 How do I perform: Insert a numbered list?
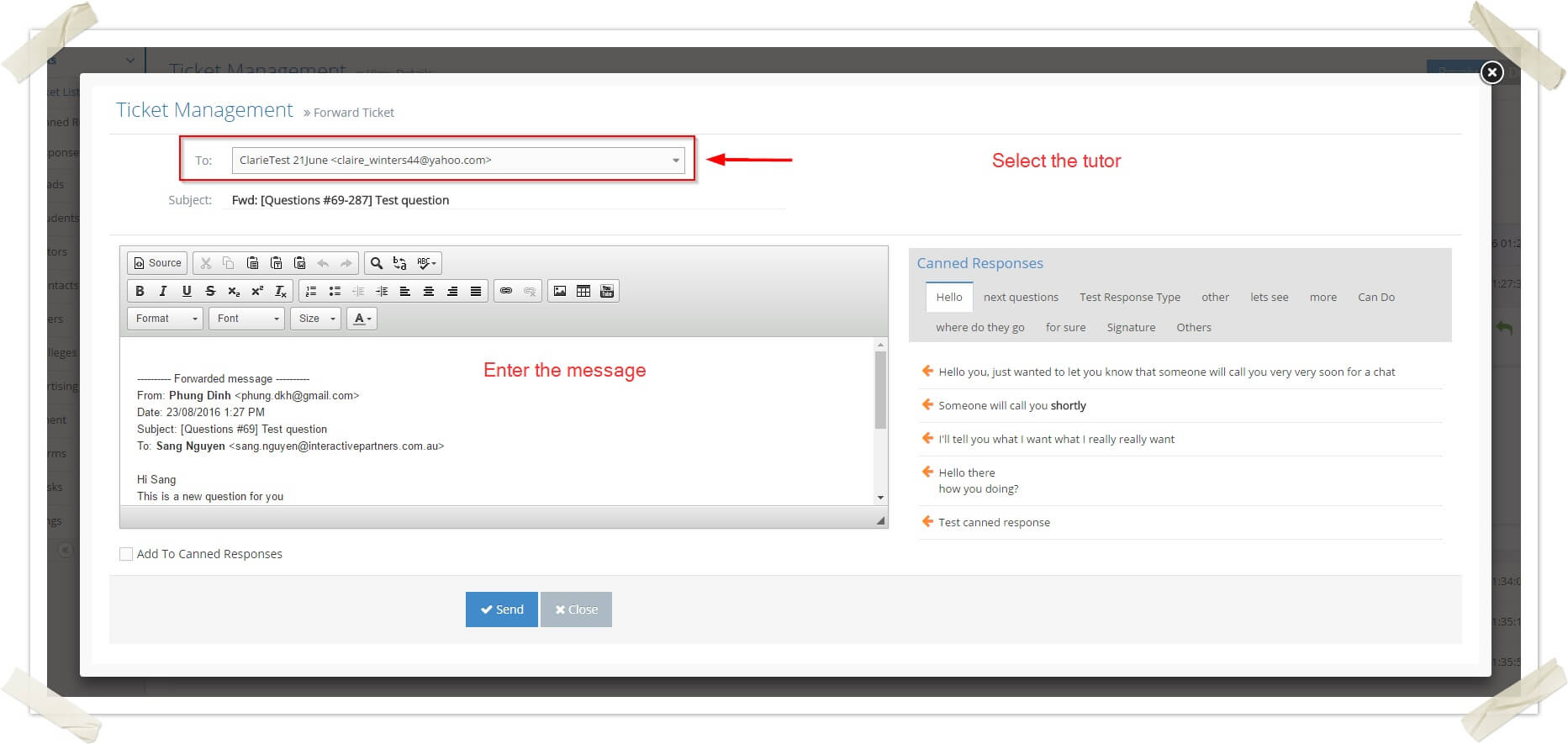pyautogui.click(x=311, y=291)
